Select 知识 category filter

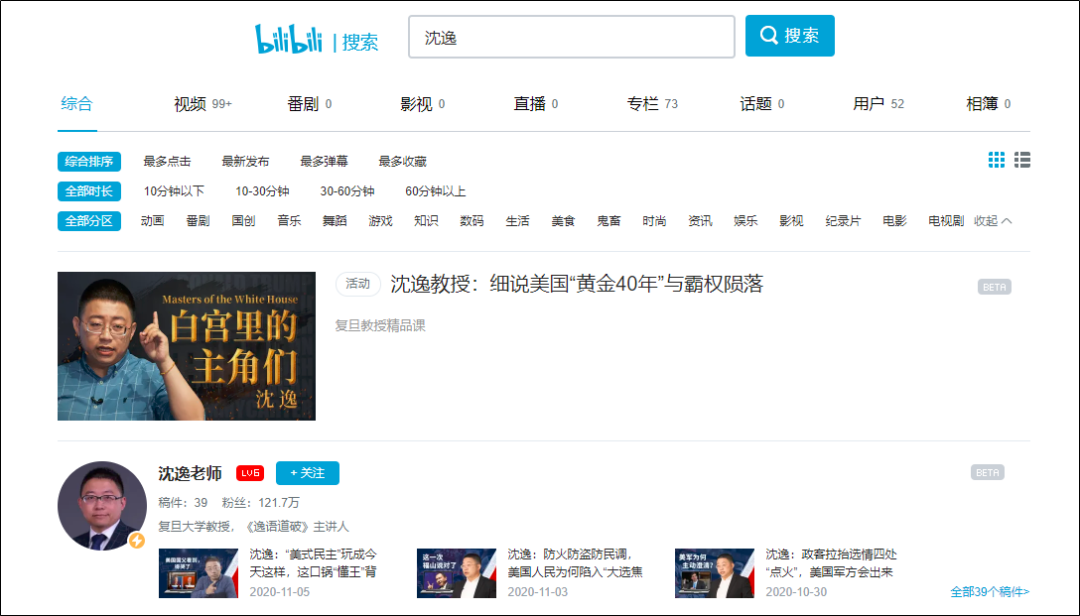click(426, 221)
